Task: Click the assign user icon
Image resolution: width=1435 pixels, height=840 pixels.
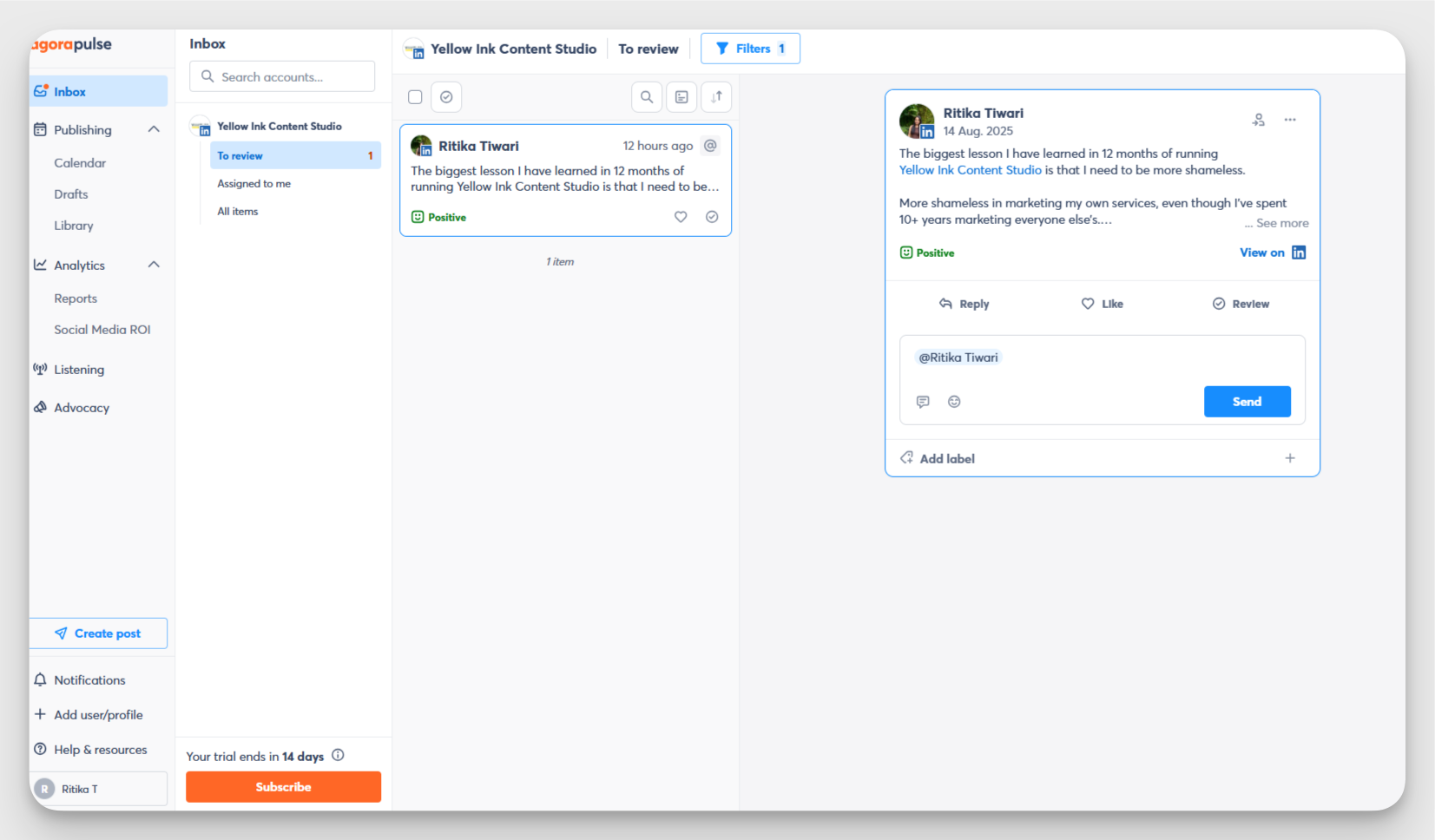Action: click(1259, 120)
